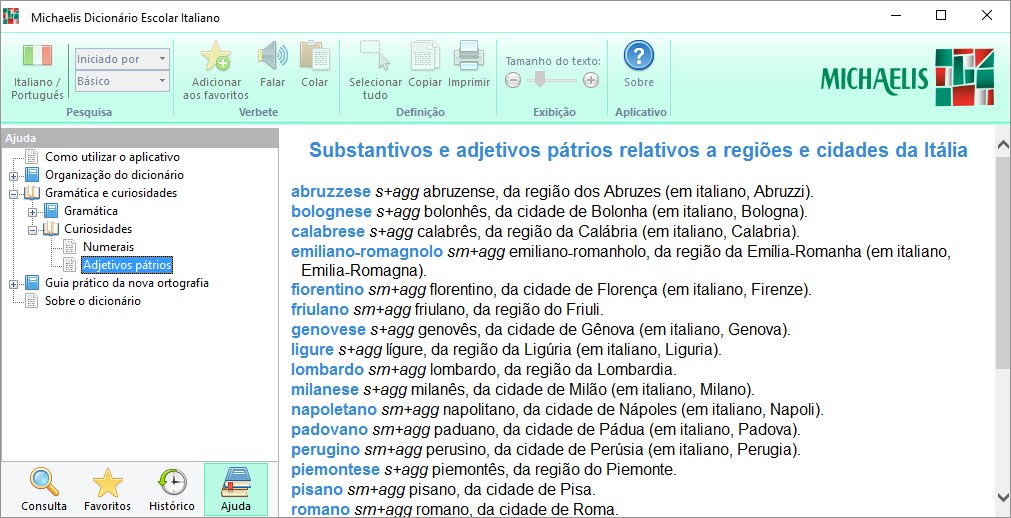
Task: Click the genovese entry word
Action: click(x=328, y=330)
